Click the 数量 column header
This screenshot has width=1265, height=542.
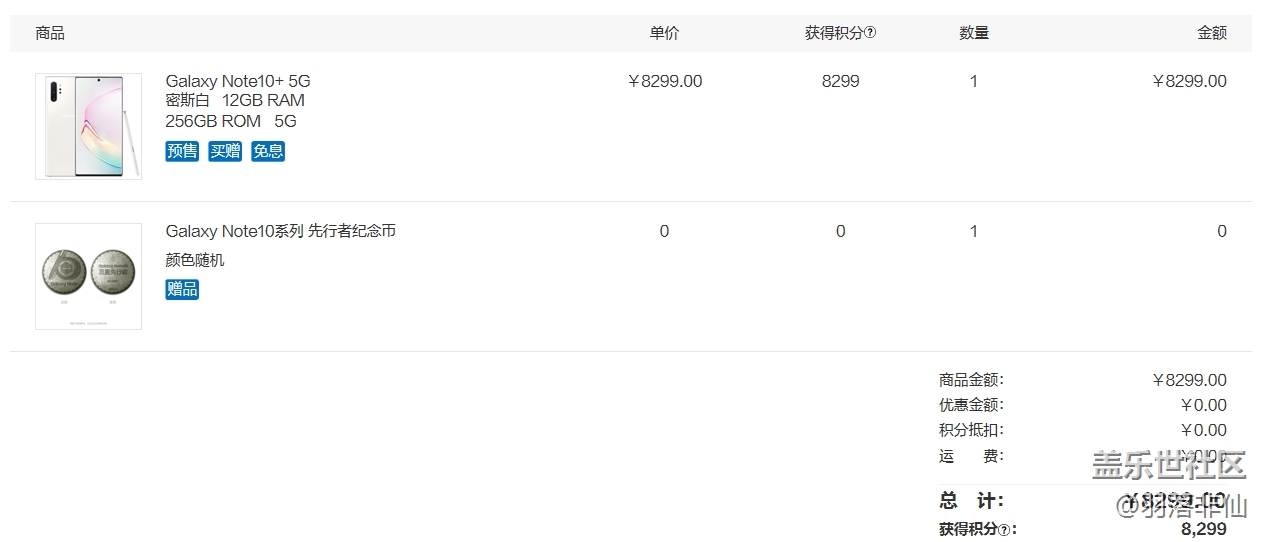click(974, 33)
